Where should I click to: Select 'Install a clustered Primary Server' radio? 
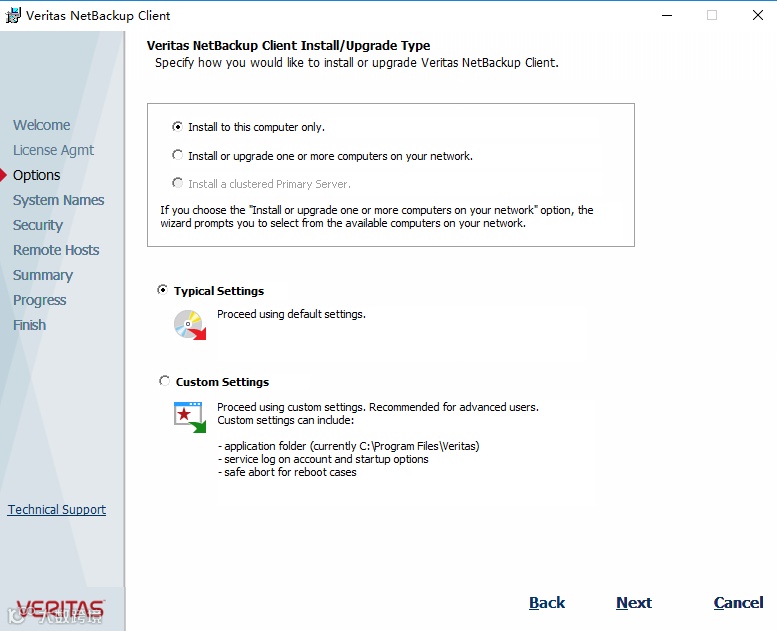click(x=177, y=183)
